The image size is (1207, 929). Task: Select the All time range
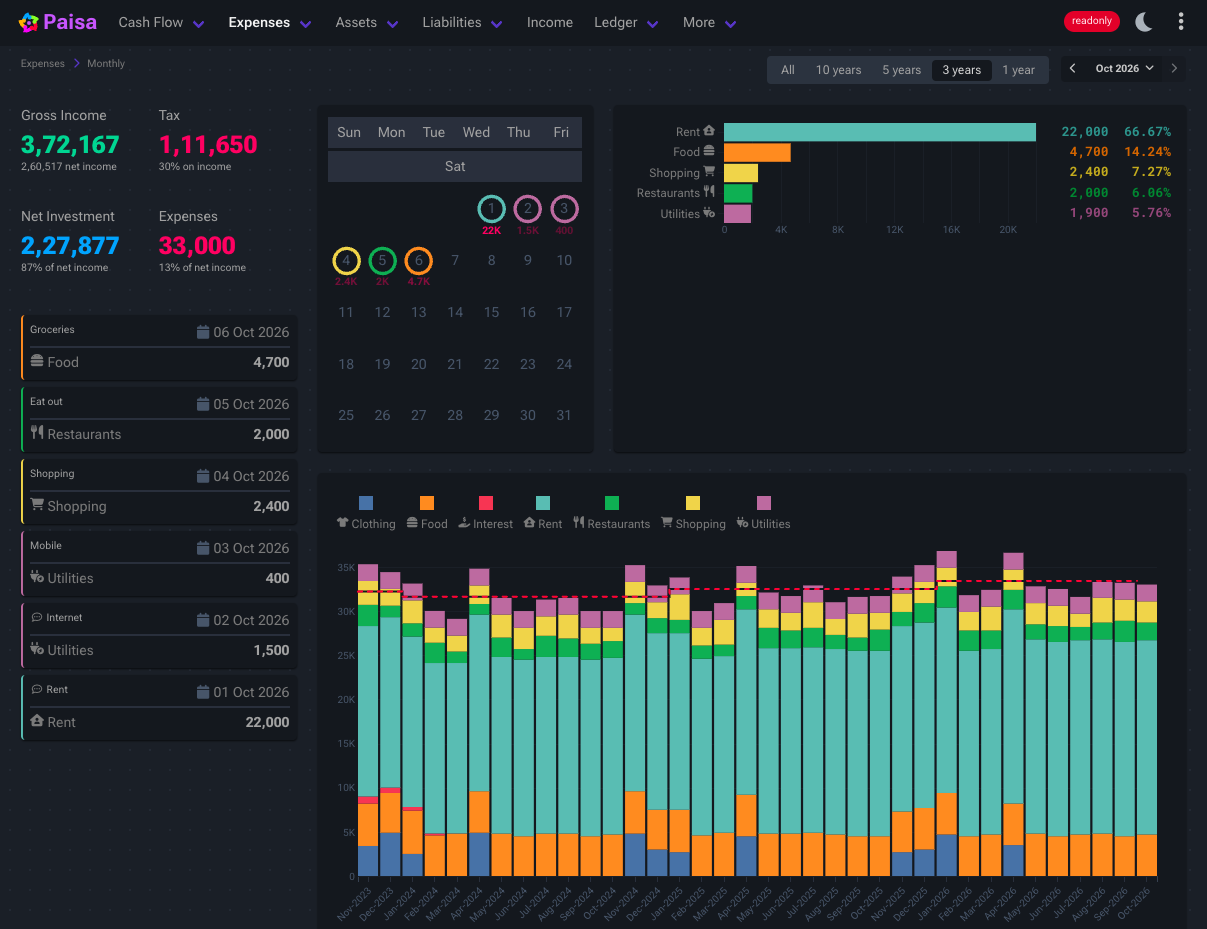788,70
